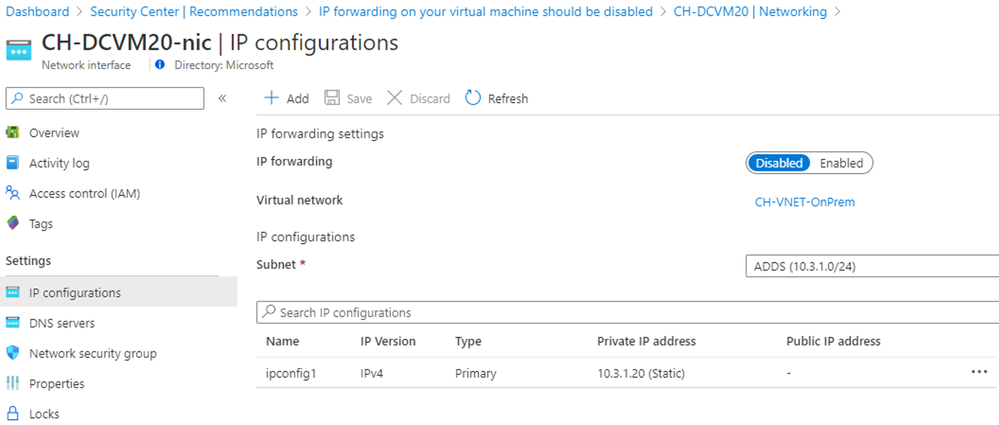Open the Subnet dropdown ADDS (10.3.1.0/24)
The width and height of the screenshot is (999, 425).
[x=870, y=266]
